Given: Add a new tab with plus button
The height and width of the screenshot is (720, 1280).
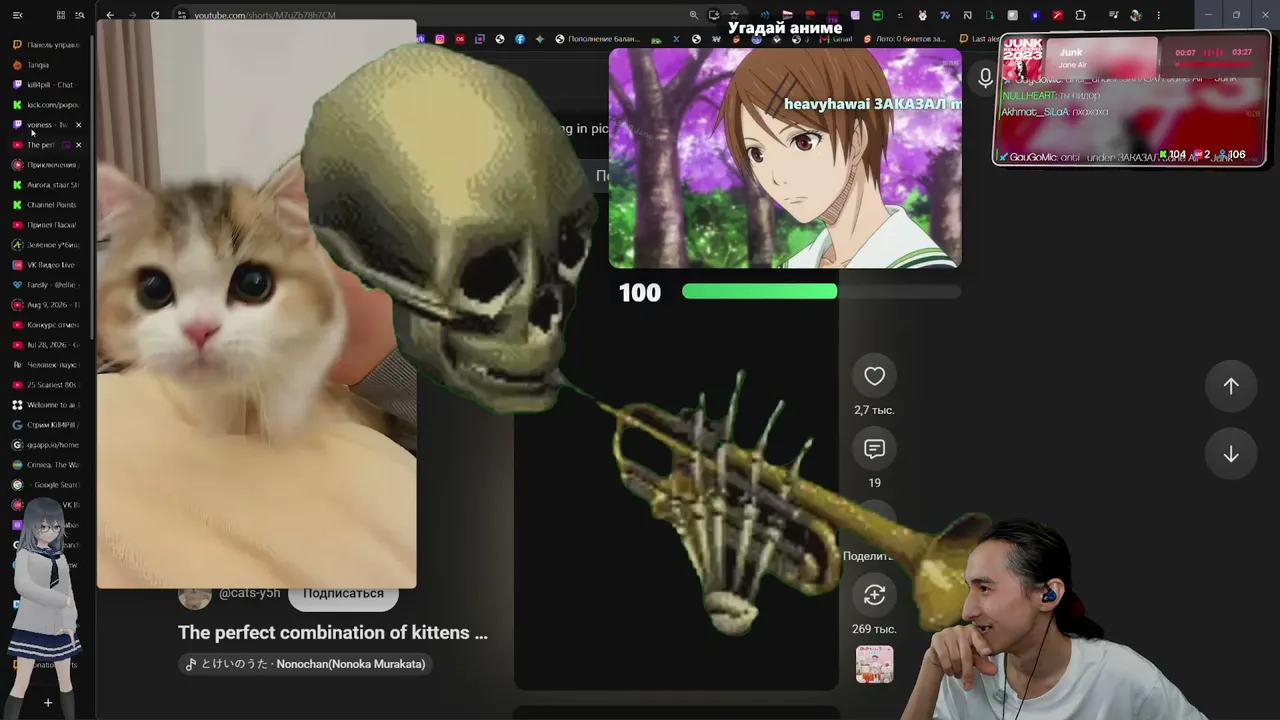Looking at the screenshot, I should point(47,703).
